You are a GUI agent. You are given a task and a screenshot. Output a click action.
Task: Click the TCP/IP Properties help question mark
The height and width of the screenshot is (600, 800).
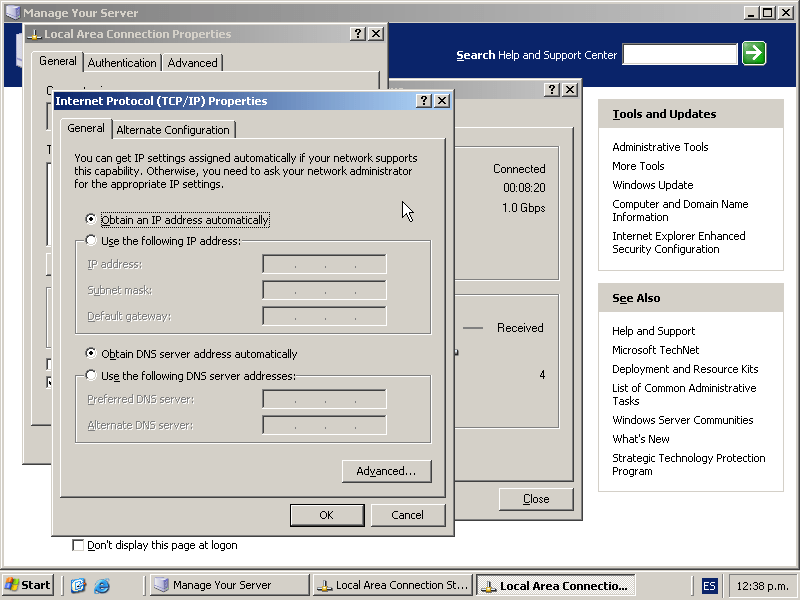click(x=424, y=101)
